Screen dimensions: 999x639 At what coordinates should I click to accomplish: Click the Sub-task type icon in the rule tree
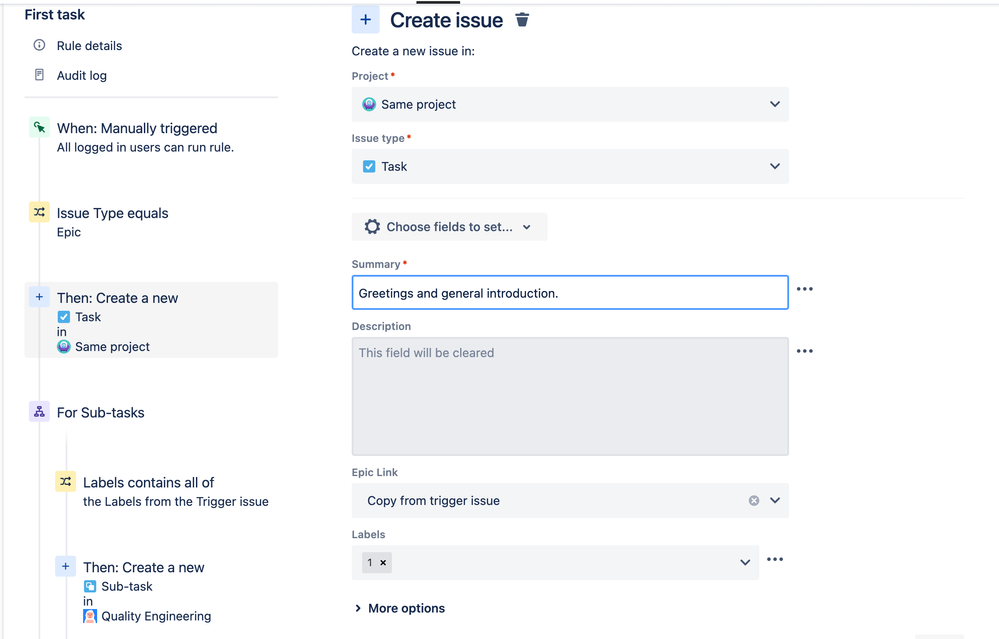[90, 586]
